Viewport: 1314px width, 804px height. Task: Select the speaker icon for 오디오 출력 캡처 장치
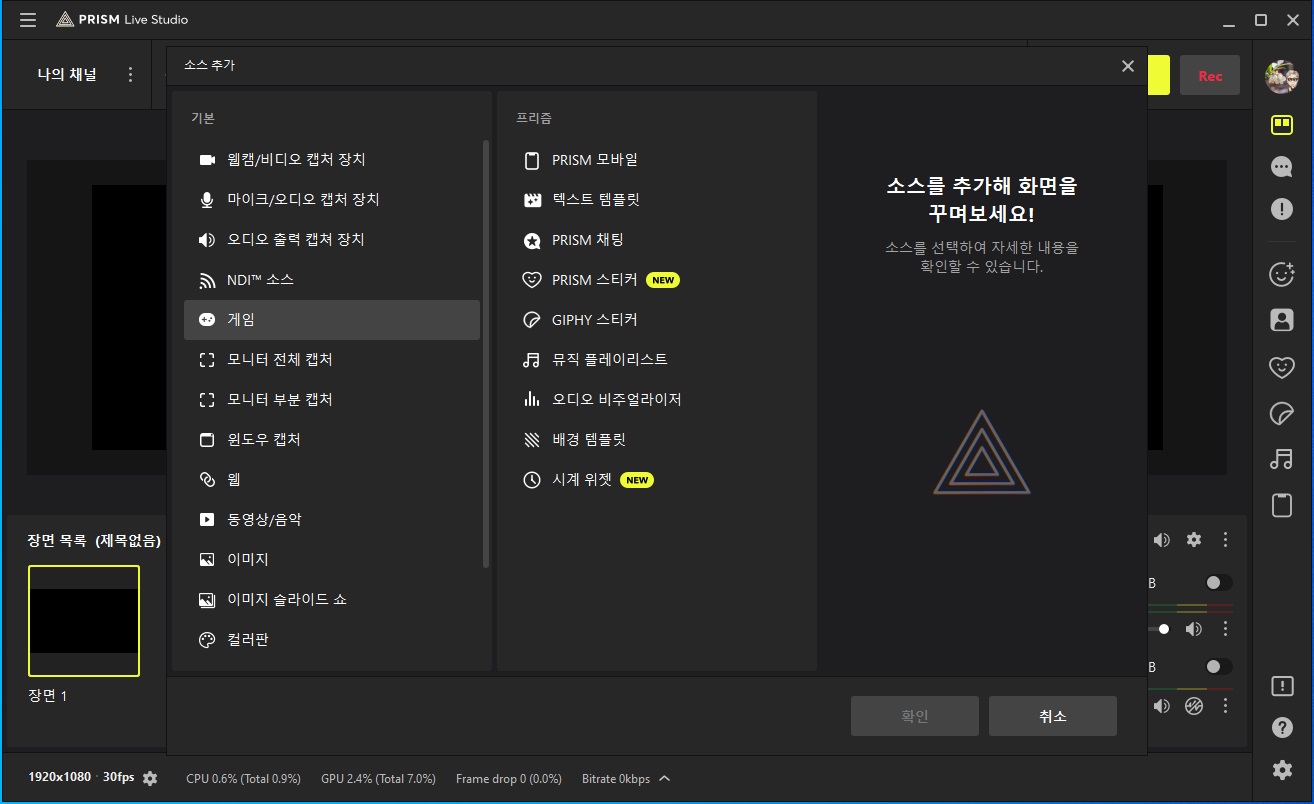tap(207, 240)
